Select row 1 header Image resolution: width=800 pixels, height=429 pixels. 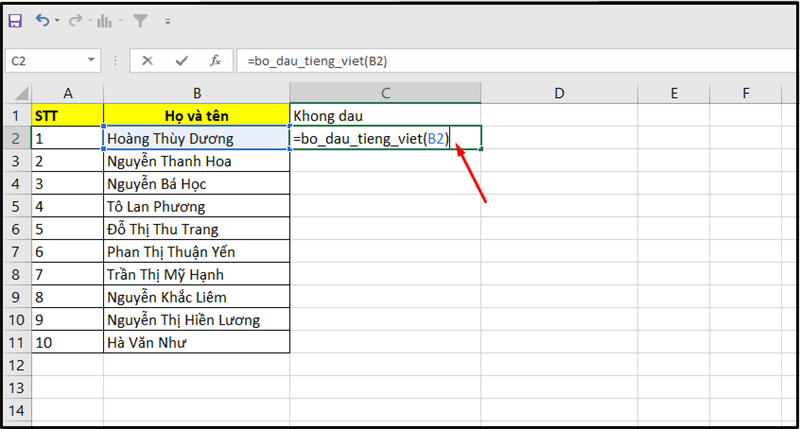pyautogui.click(x=16, y=116)
